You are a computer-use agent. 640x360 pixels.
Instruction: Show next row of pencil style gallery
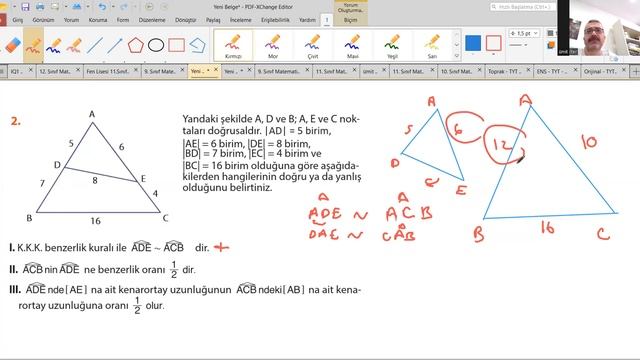point(456,45)
